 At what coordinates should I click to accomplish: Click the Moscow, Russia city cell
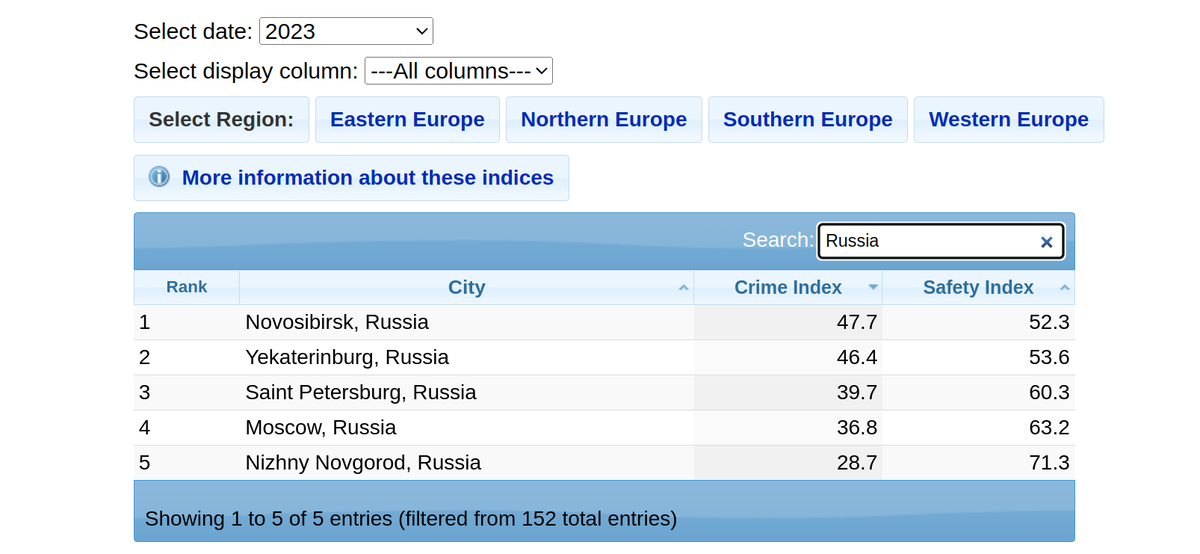pos(320,428)
